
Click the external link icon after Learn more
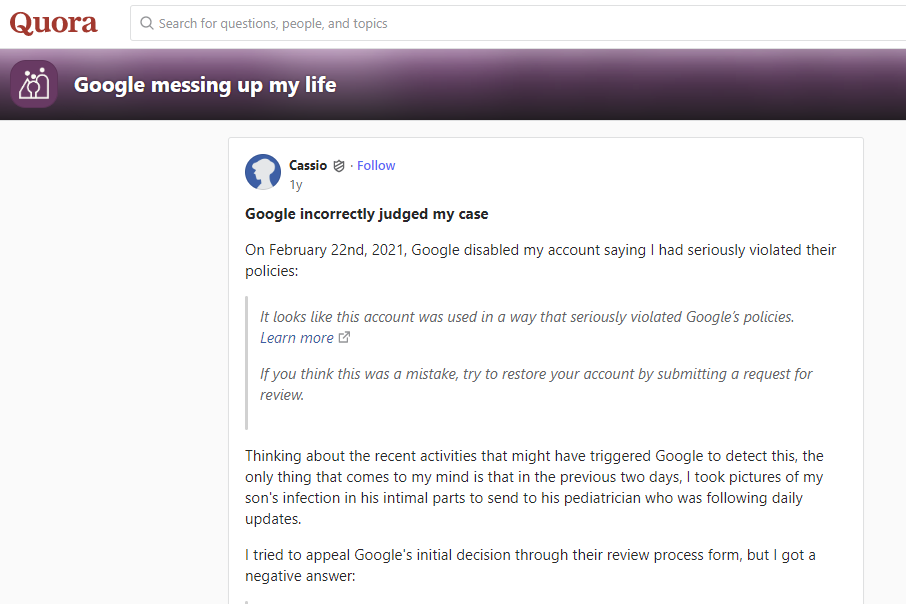pos(345,338)
